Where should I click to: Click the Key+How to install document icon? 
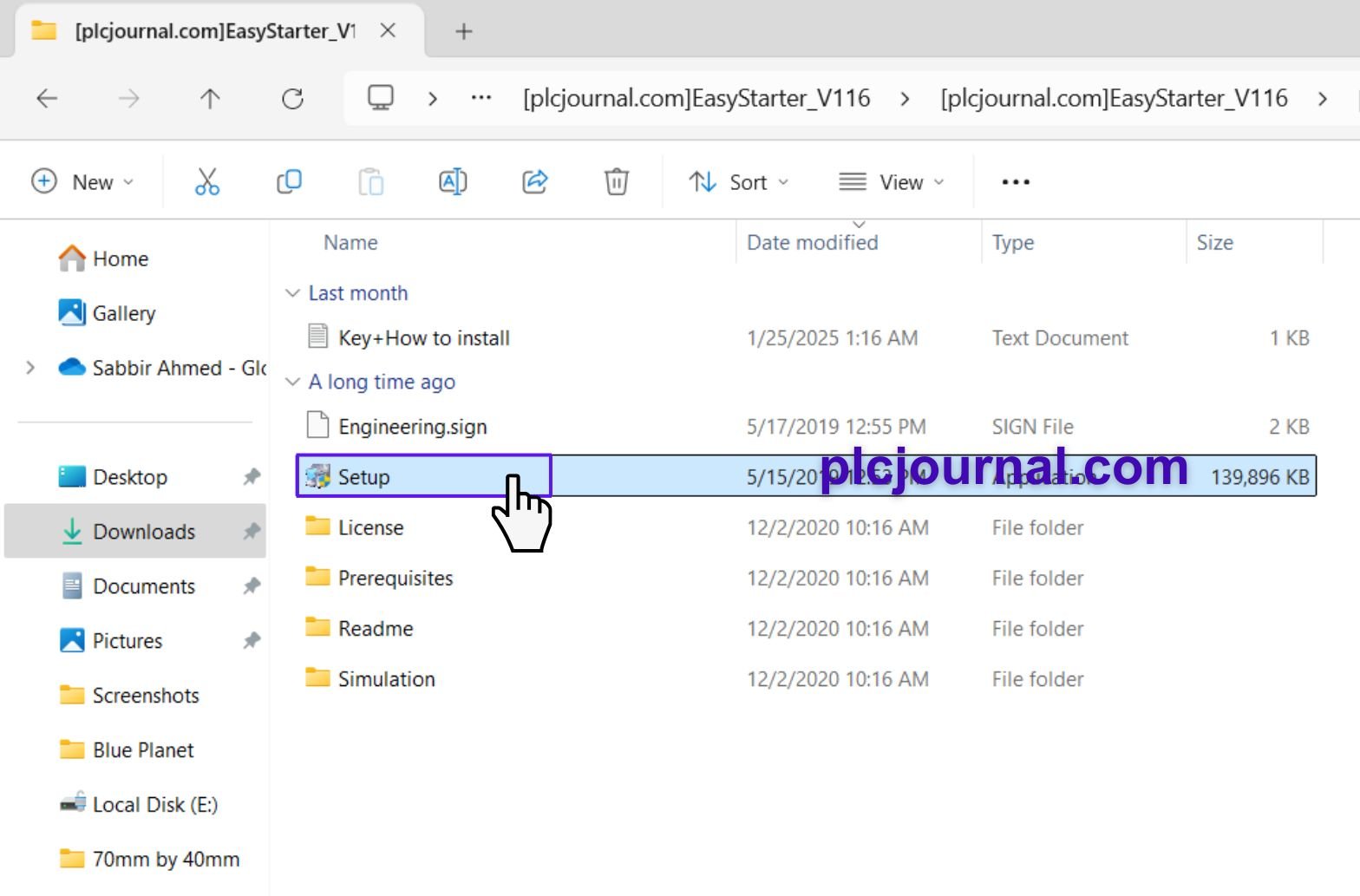click(318, 337)
